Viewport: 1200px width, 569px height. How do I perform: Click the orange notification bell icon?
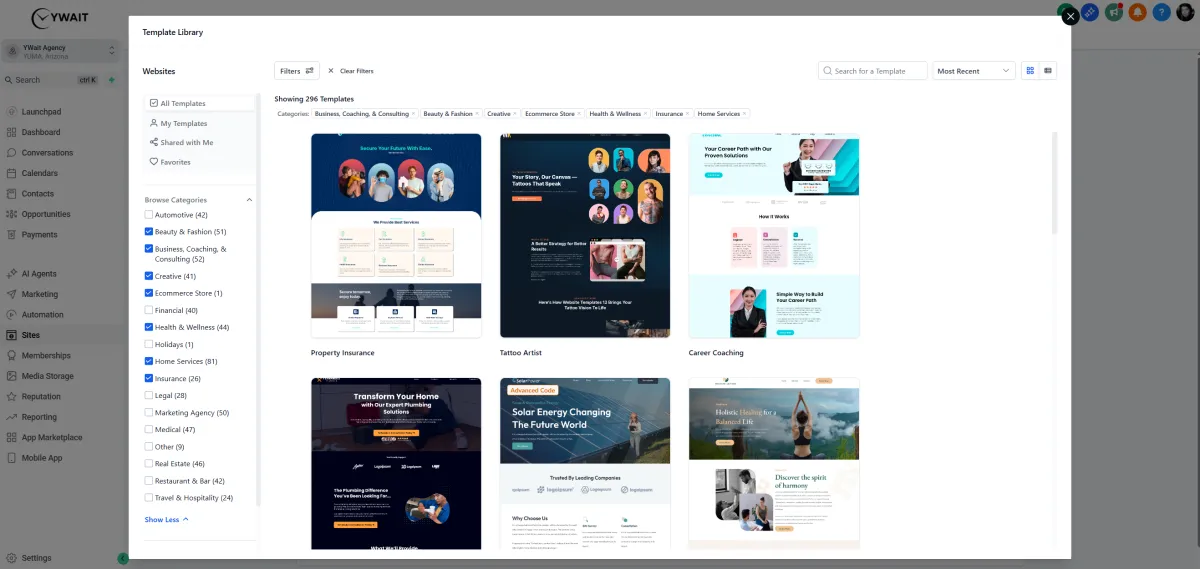1137,12
